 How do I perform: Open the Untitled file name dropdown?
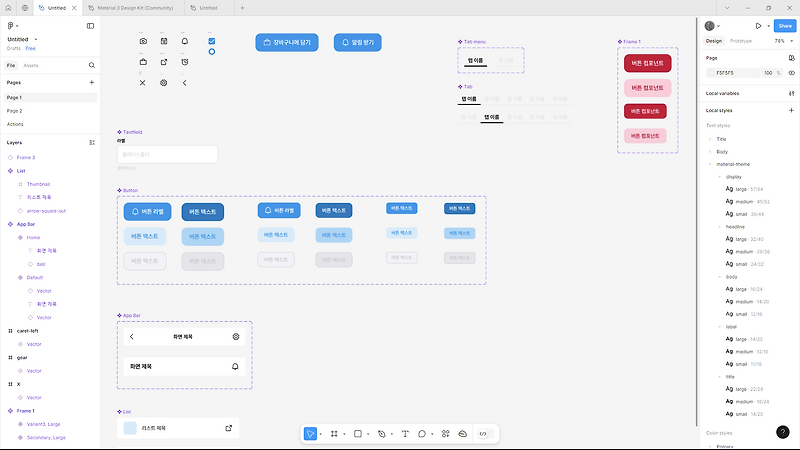pos(36,39)
